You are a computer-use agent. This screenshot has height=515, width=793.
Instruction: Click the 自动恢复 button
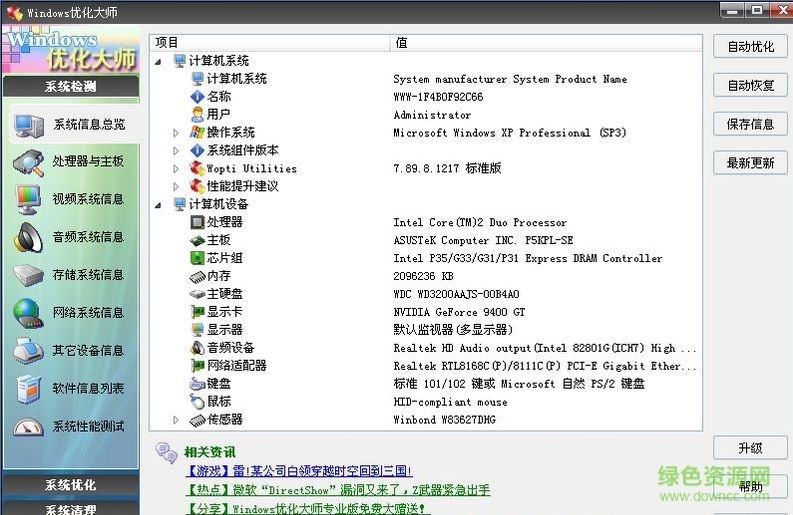[x=751, y=85]
